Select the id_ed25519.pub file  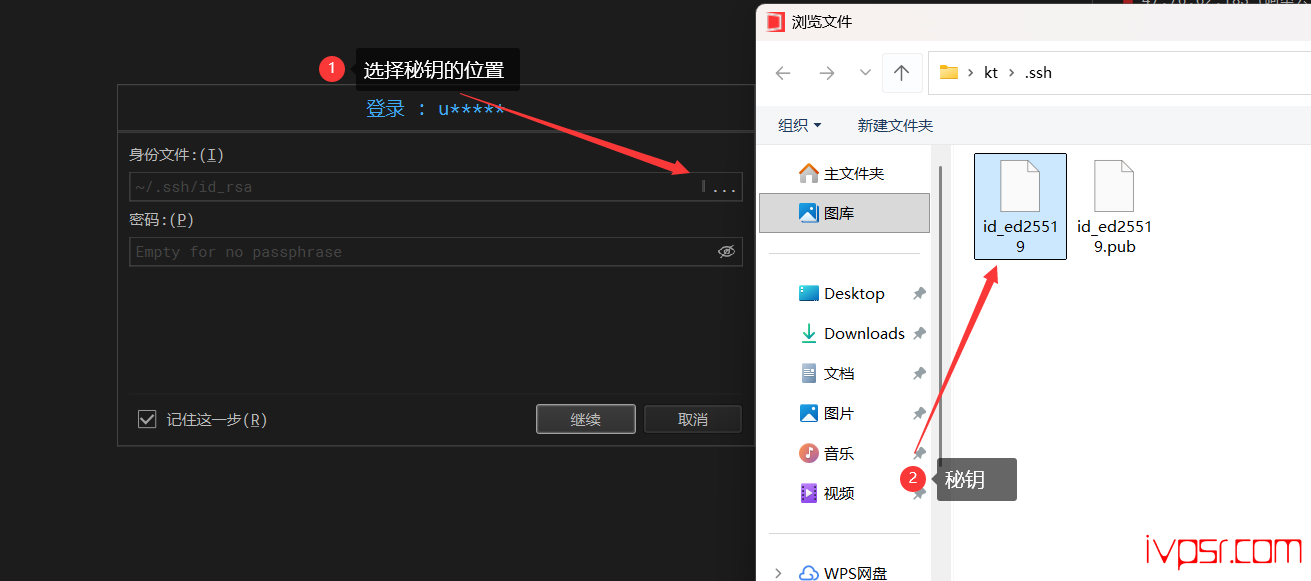[x=1114, y=206]
